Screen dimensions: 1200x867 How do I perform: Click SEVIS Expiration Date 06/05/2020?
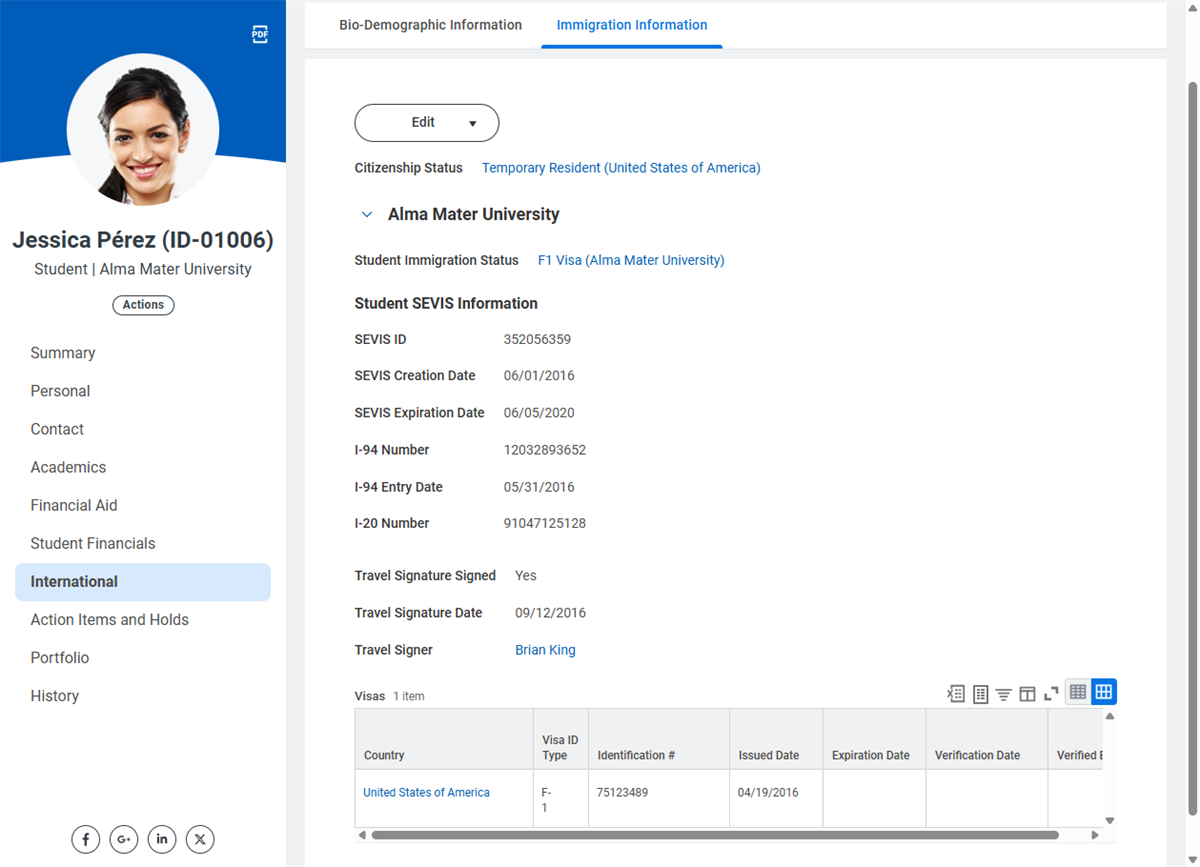click(x=539, y=413)
